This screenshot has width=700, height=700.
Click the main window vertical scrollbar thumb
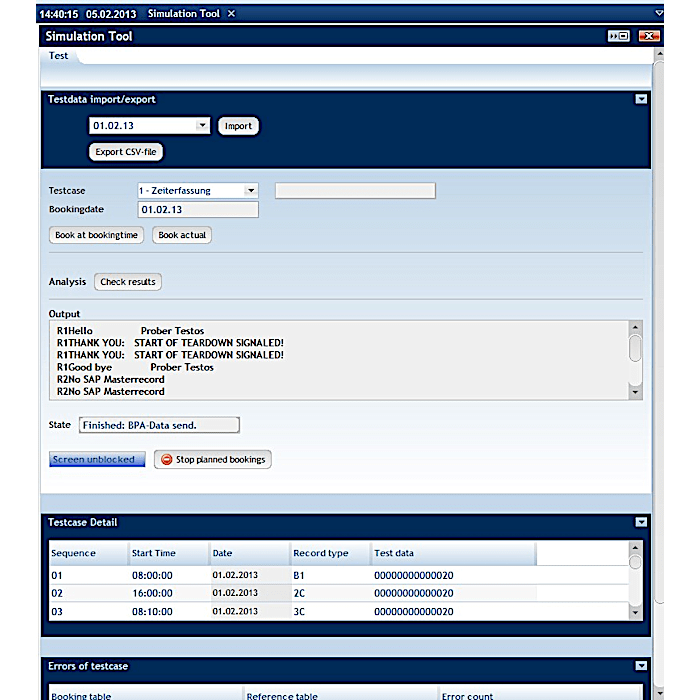pyautogui.click(x=659, y=333)
